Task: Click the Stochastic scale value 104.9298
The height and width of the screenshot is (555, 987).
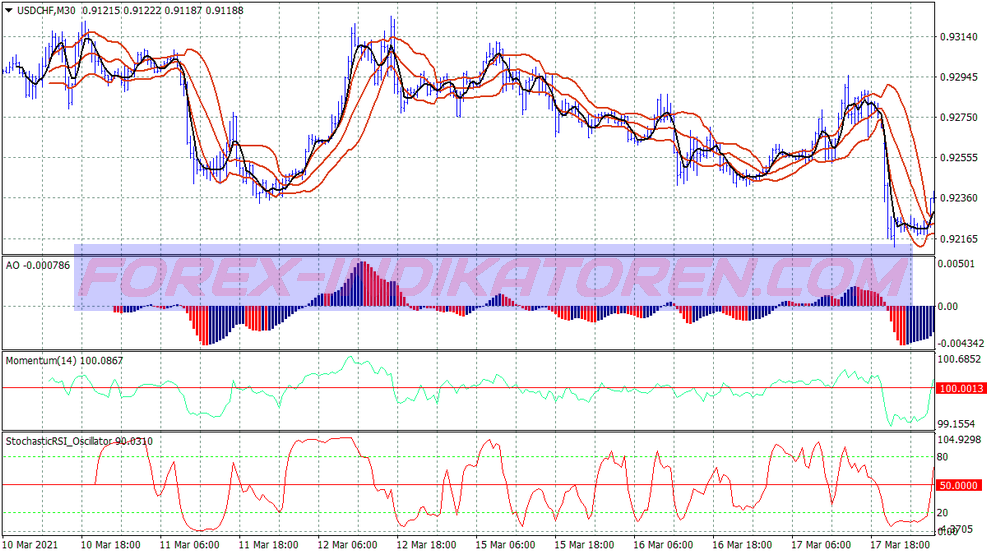Action: point(959,439)
